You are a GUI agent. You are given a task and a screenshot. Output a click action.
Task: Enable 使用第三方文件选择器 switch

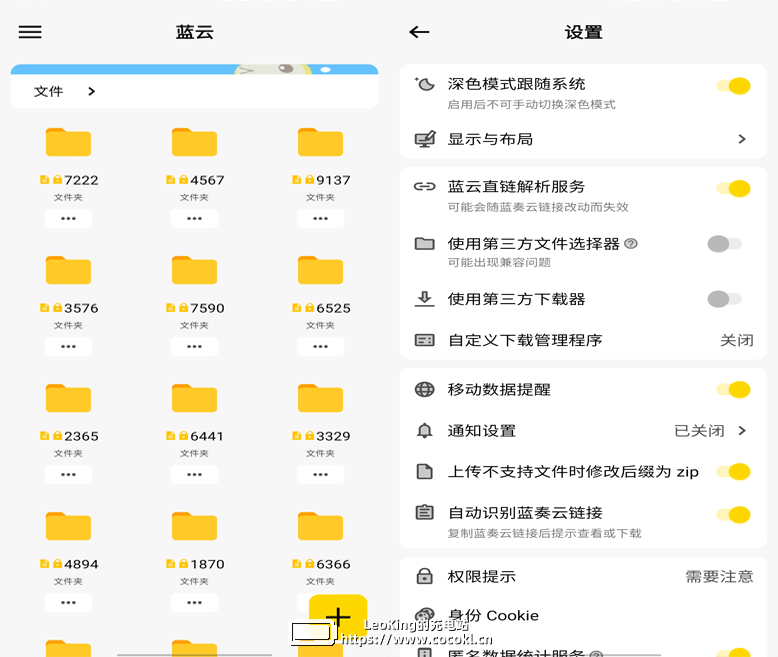(x=725, y=244)
